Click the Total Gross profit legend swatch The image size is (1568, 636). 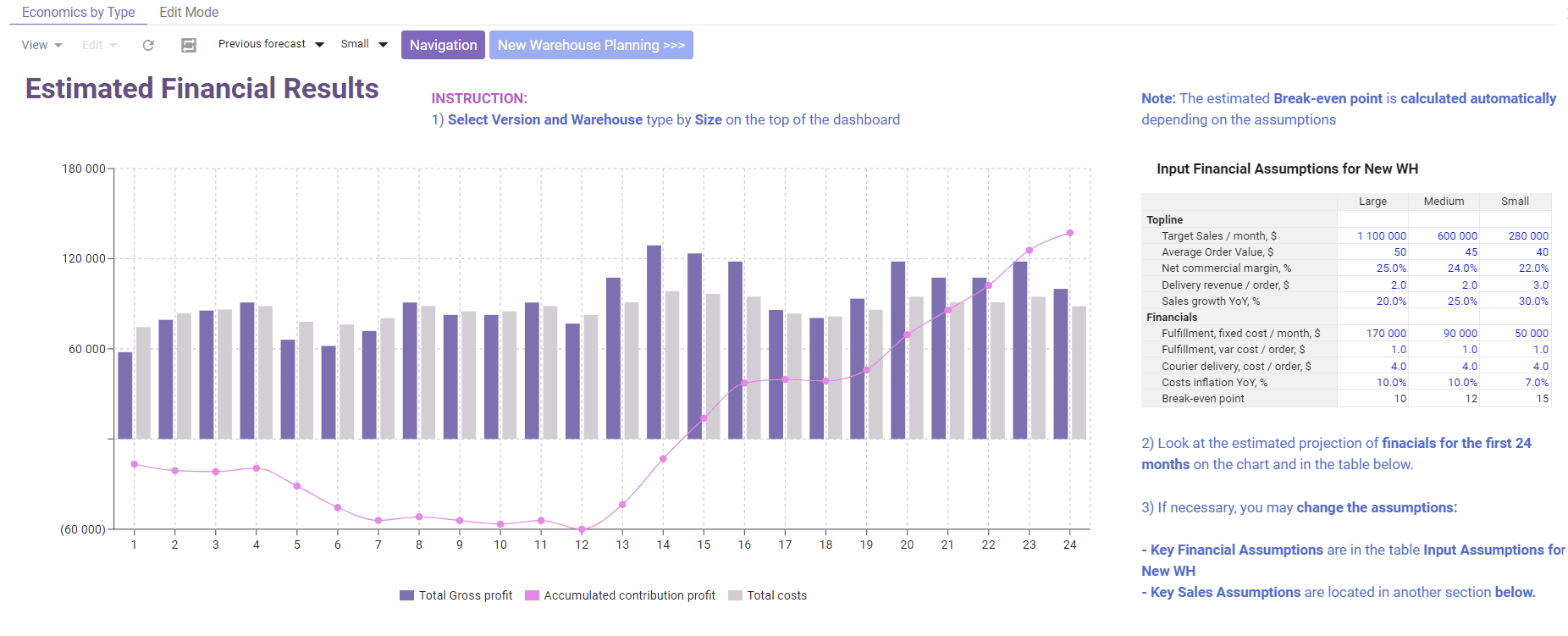pyautogui.click(x=406, y=595)
